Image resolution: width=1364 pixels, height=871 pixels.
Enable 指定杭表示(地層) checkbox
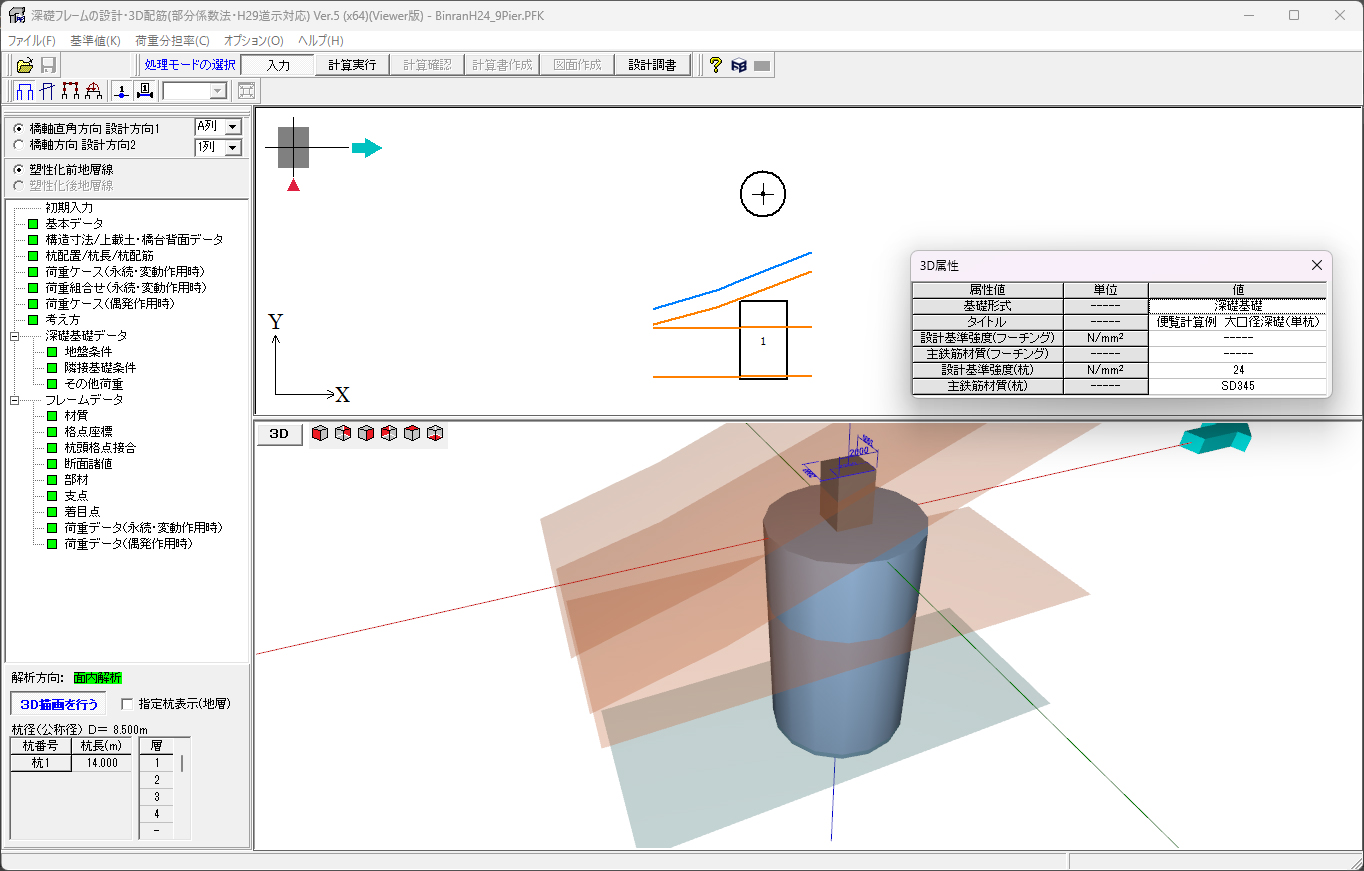click(127, 704)
